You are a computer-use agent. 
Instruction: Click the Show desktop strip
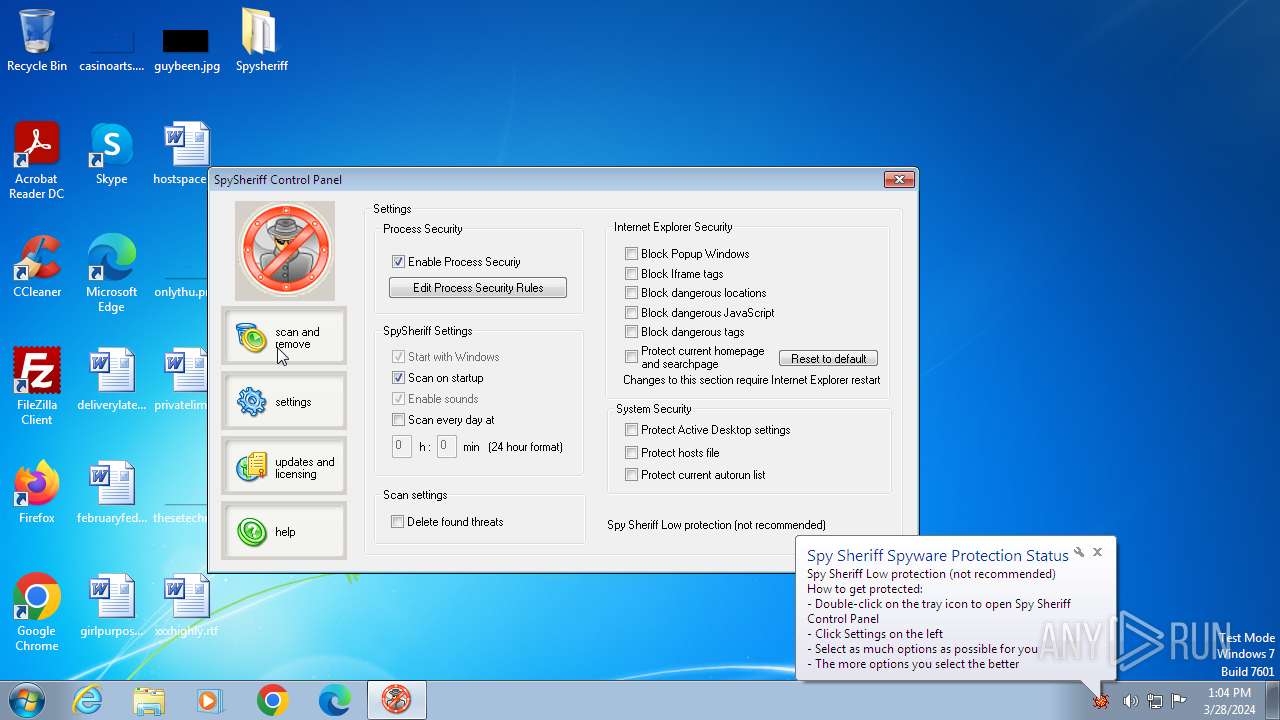(1273, 700)
